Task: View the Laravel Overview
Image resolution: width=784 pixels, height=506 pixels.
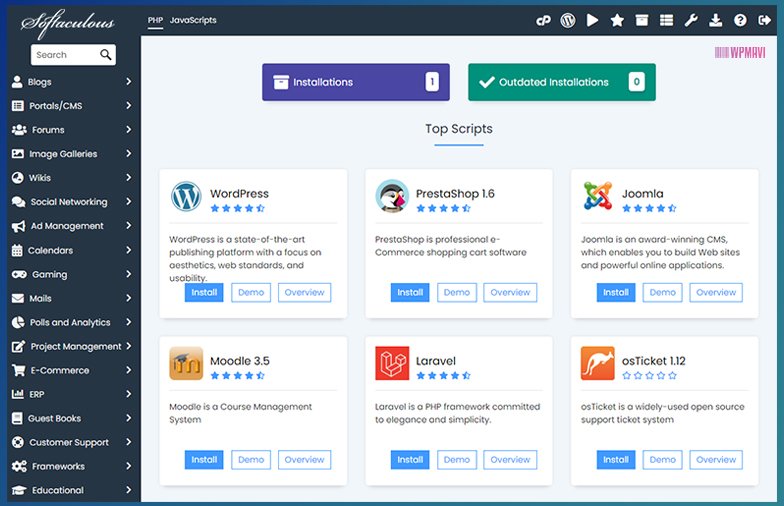Action: pyautogui.click(x=510, y=460)
